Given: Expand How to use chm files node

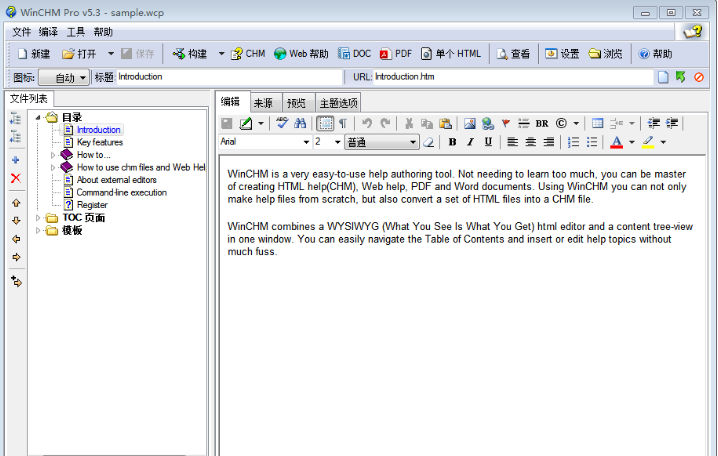Looking at the screenshot, I should click(x=53, y=168).
